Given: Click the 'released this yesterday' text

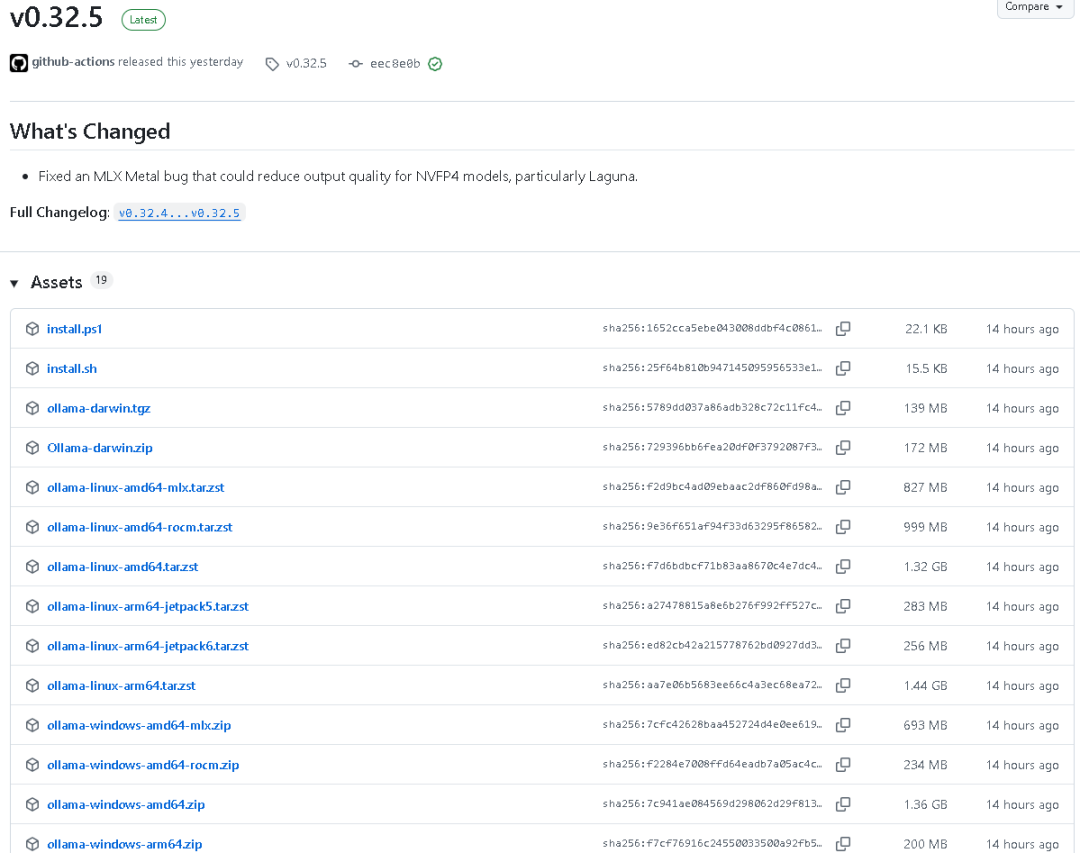Looking at the screenshot, I should [180, 61].
